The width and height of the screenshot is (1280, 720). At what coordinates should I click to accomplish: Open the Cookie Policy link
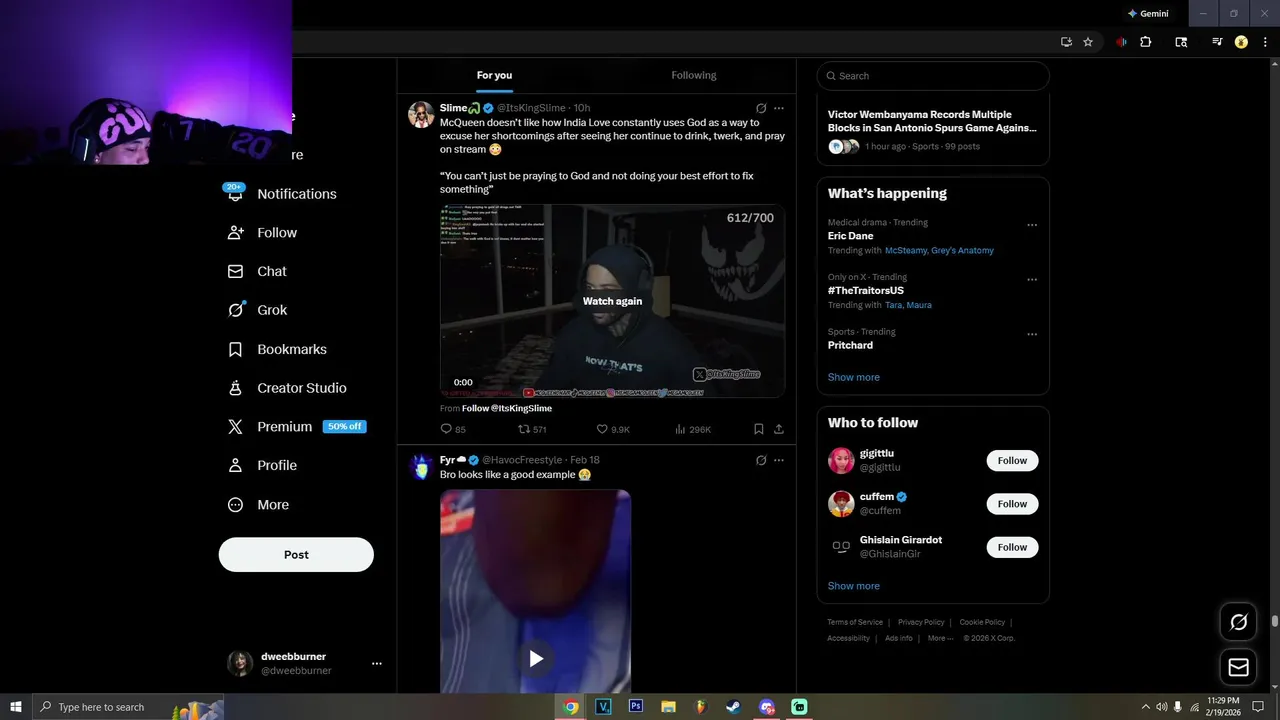pyautogui.click(x=982, y=622)
